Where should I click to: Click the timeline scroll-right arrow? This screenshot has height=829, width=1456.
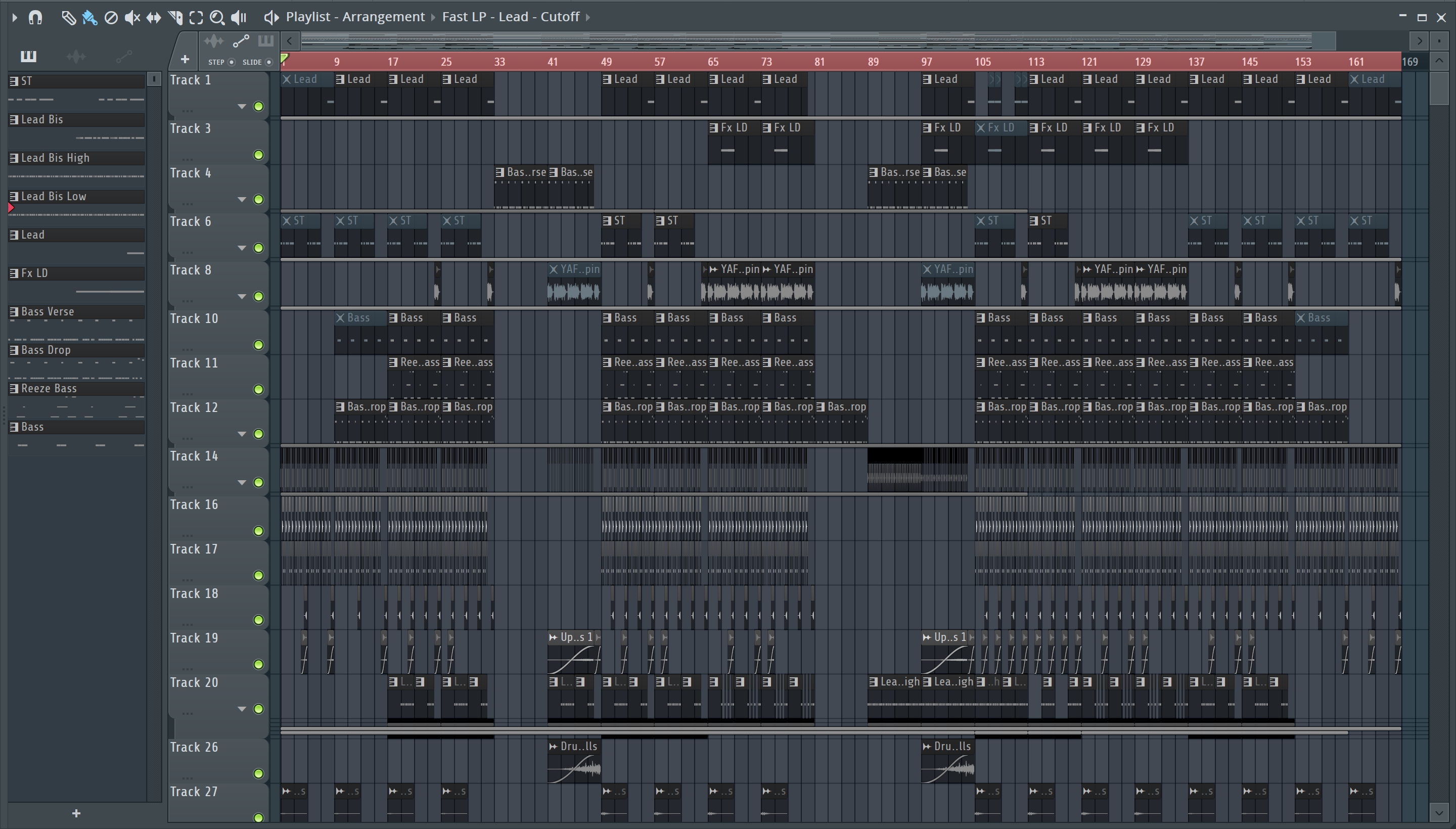pyautogui.click(x=1419, y=41)
